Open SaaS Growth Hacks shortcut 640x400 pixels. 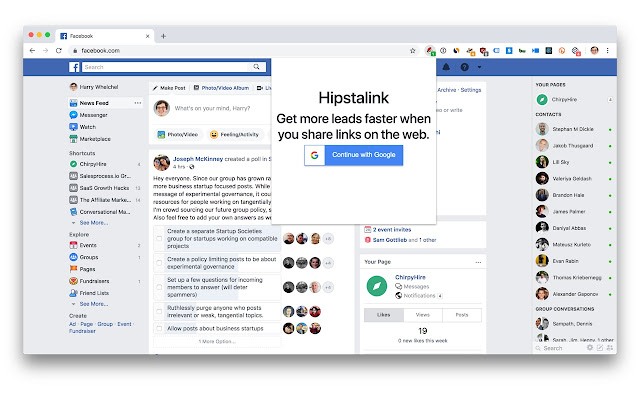[104, 188]
